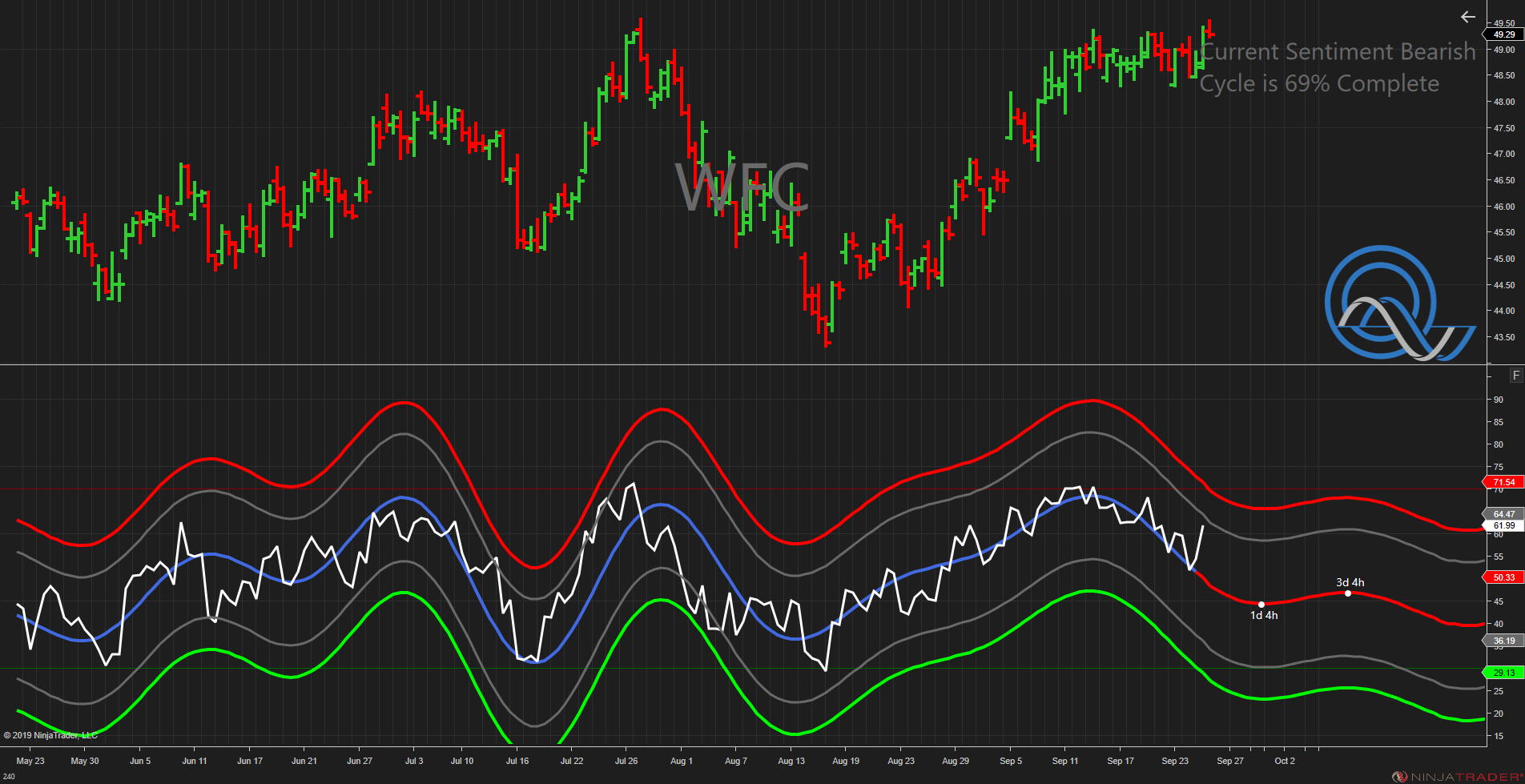Click the NinjaTrader logo at bottom right
1525x784 pixels.
[1457, 777]
